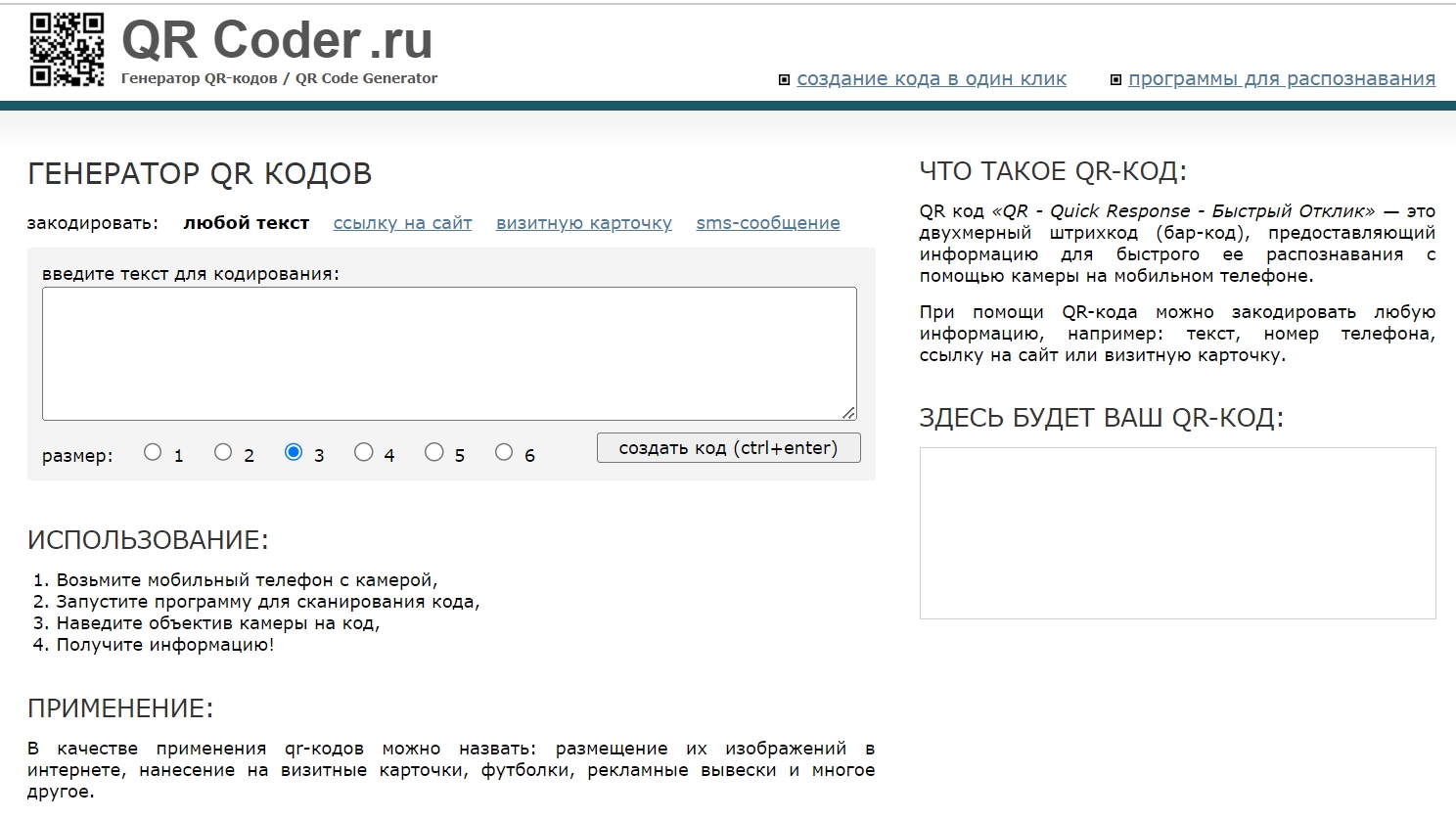Click 'введите текст для кодирования:' label
Screen dimensions: 1456x820
pyautogui.click(x=191, y=274)
